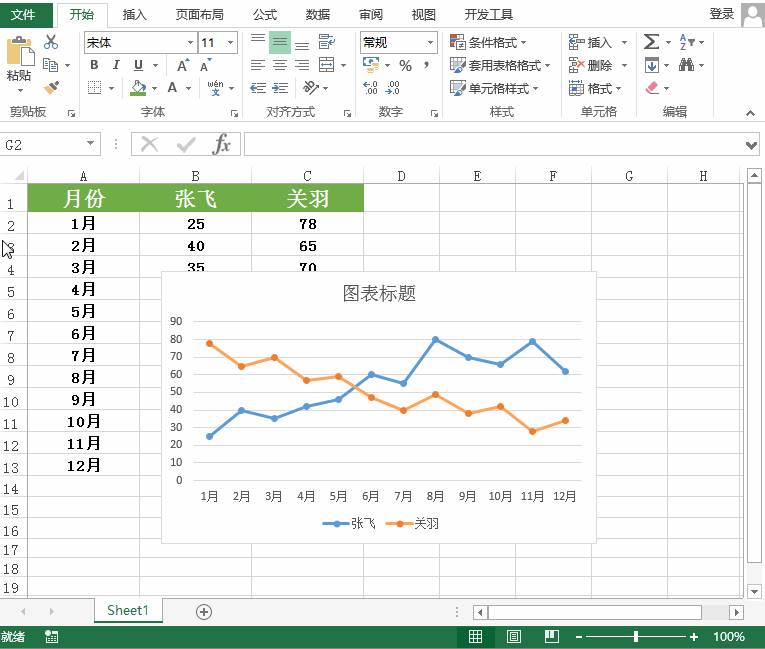Toggle Italic formatting

coord(116,65)
